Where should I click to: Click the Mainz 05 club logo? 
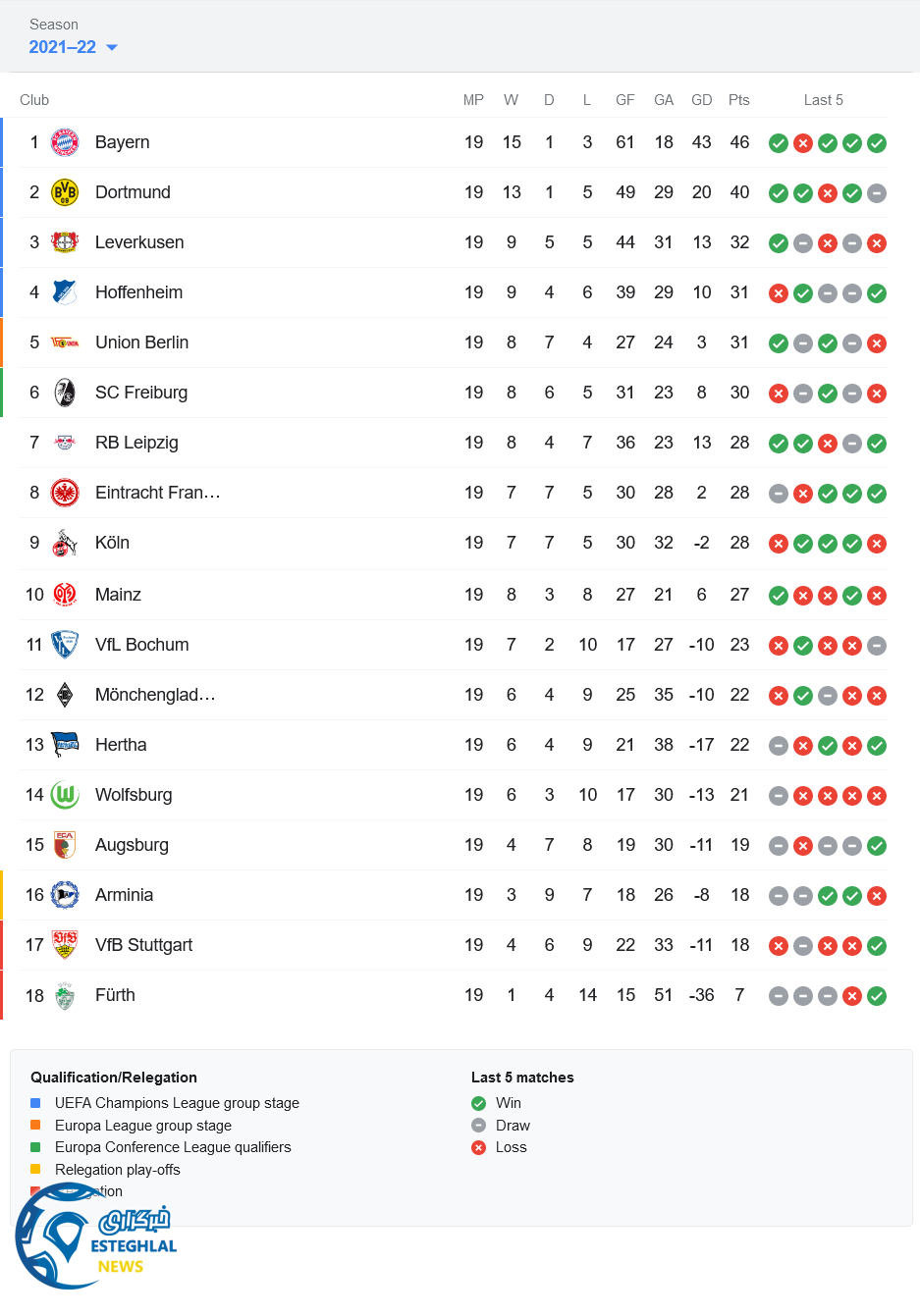coord(65,595)
